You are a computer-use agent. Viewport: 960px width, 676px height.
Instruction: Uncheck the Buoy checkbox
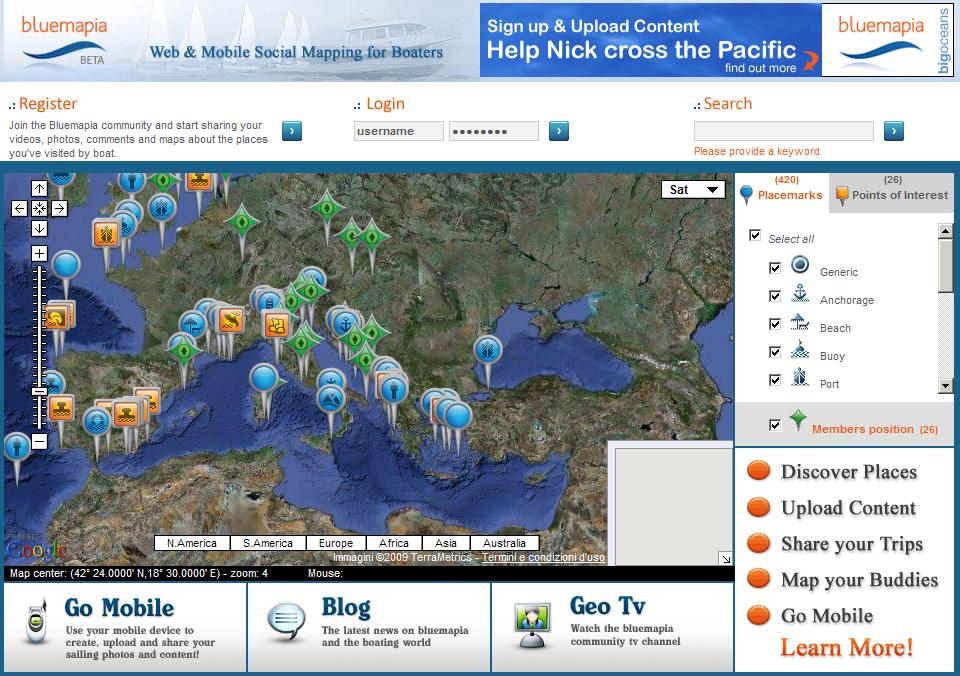point(775,352)
